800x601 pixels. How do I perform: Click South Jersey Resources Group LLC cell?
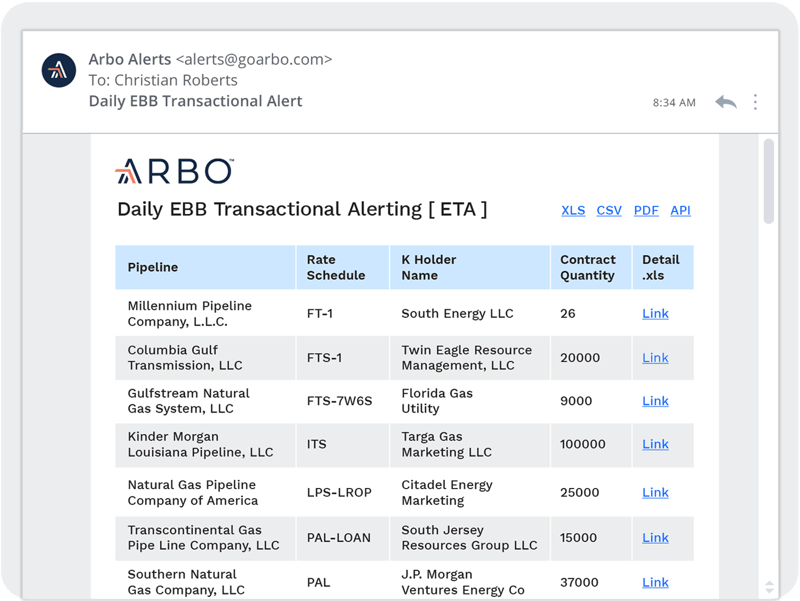[x=469, y=538]
